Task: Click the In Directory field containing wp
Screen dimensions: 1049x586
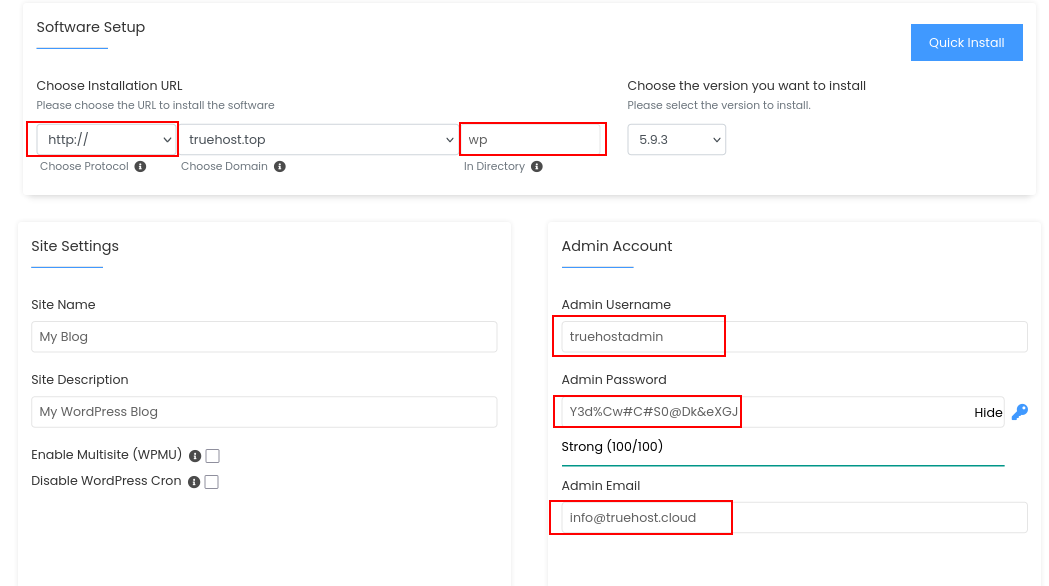Action: pyautogui.click(x=533, y=139)
